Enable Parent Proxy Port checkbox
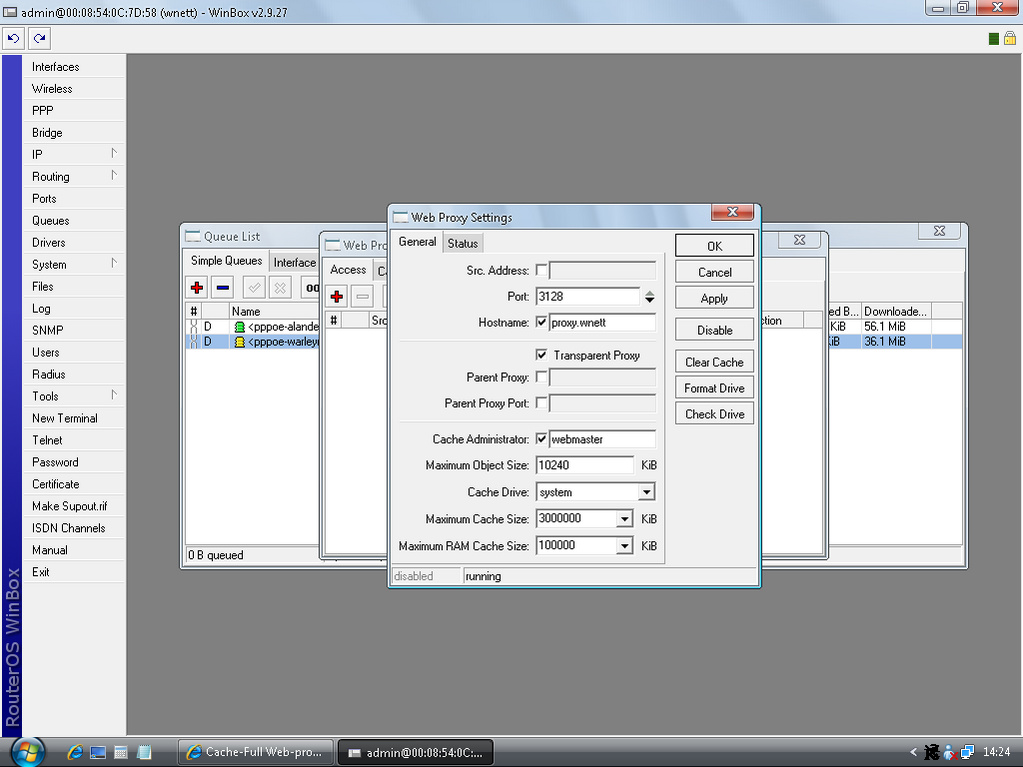This screenshot has height=767, width=1023. pos(541,403)
